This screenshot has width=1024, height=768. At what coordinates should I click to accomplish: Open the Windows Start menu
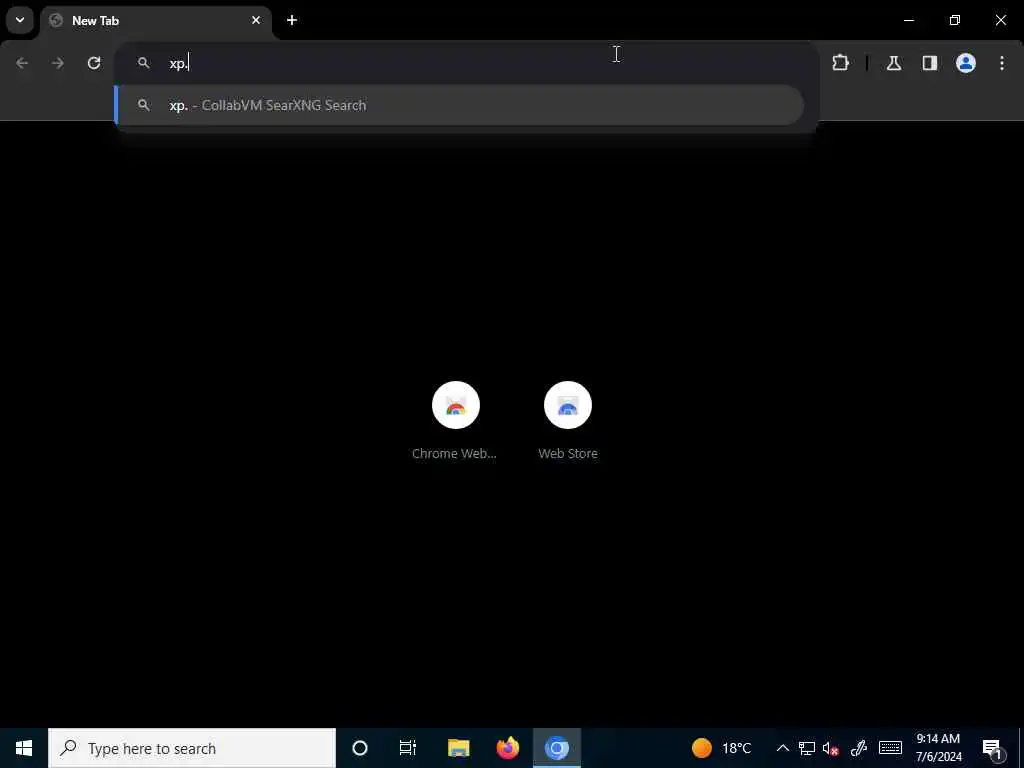[24, 748]
